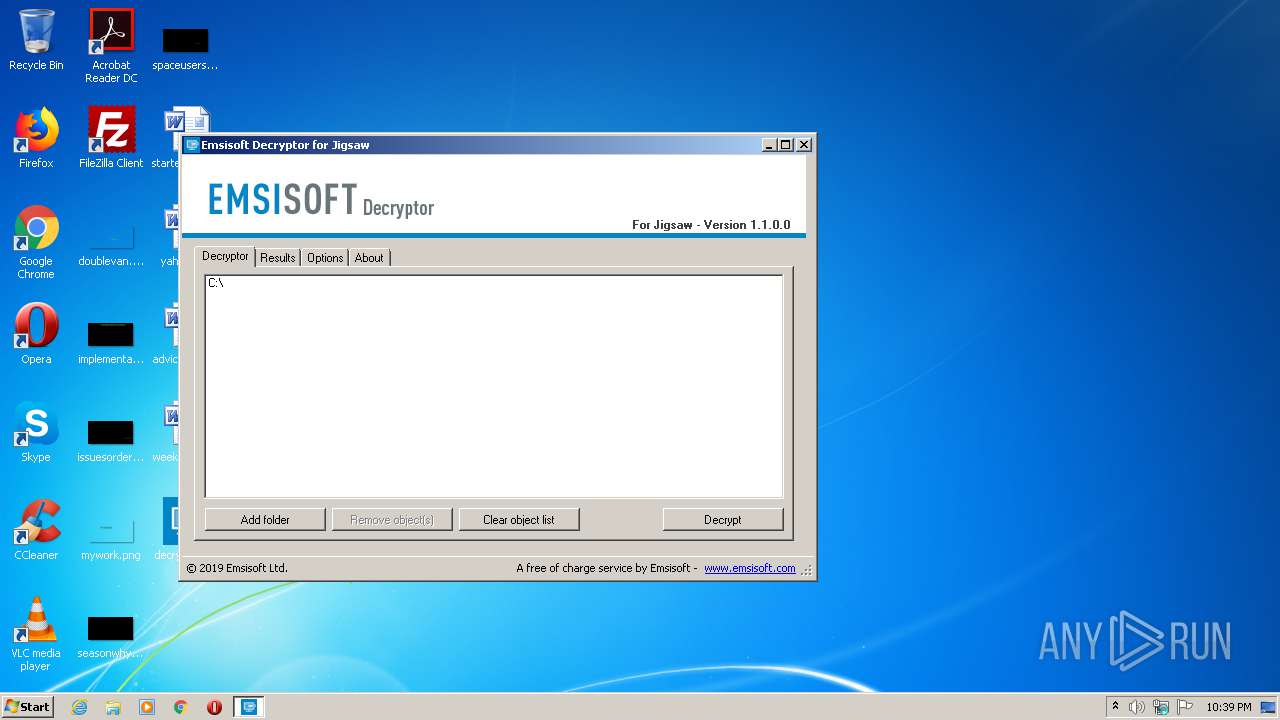Close the Emsisoft Decryptor window
Viewport: 1280px width, 720px height.
coord(804,145)
